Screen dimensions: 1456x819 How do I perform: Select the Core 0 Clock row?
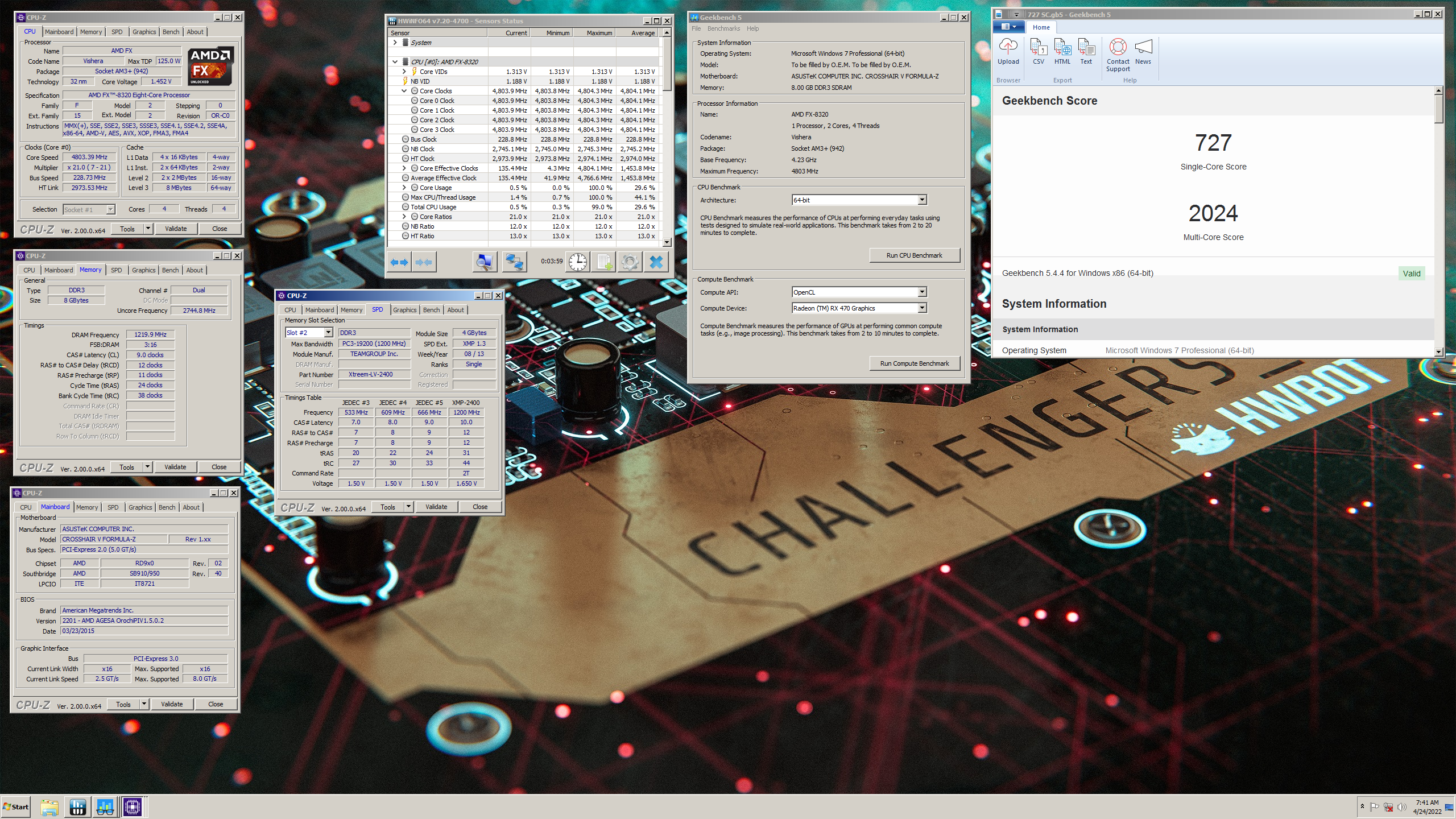tap(523, 100)
